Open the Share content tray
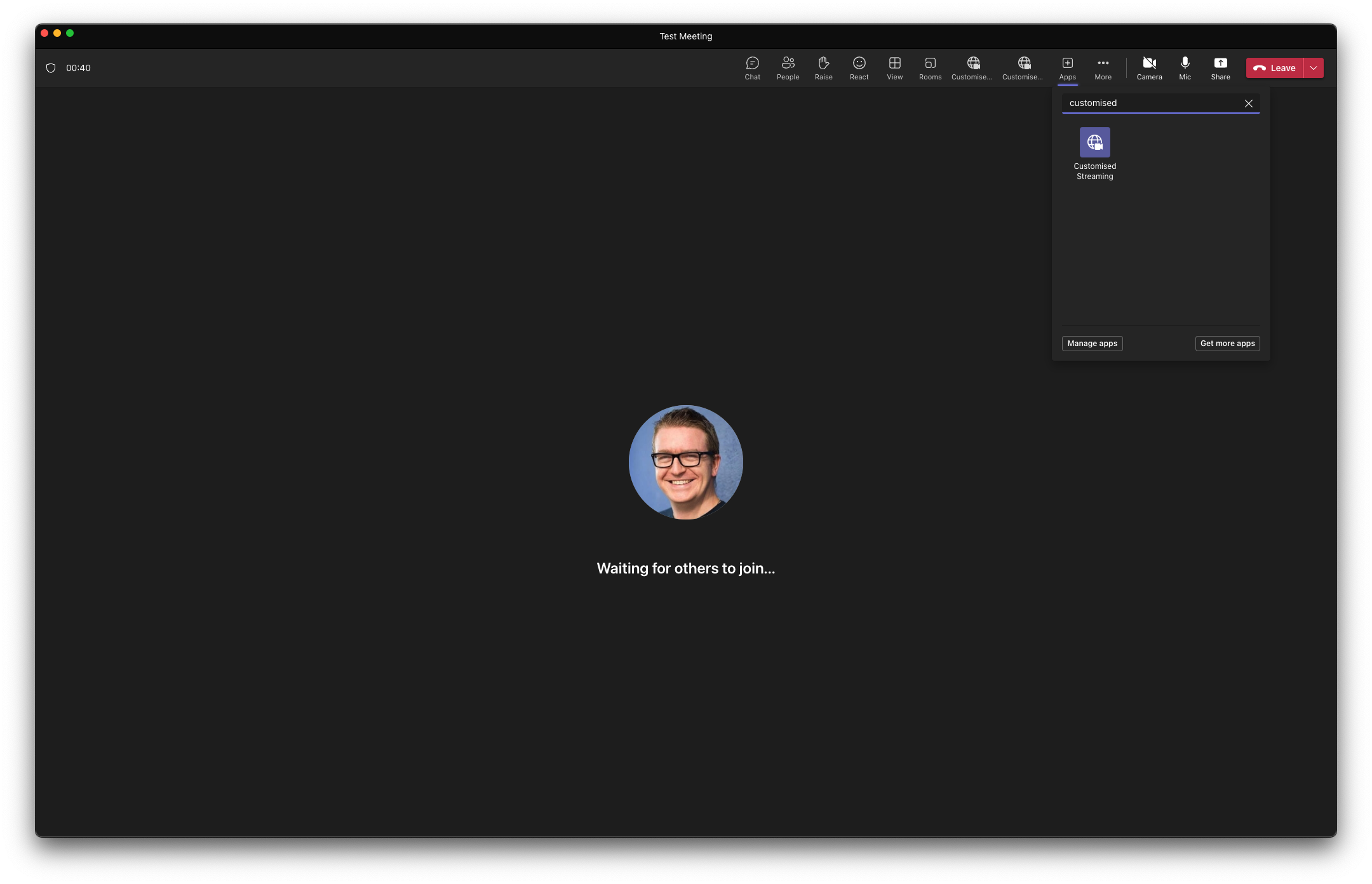 pos(1220,68)
